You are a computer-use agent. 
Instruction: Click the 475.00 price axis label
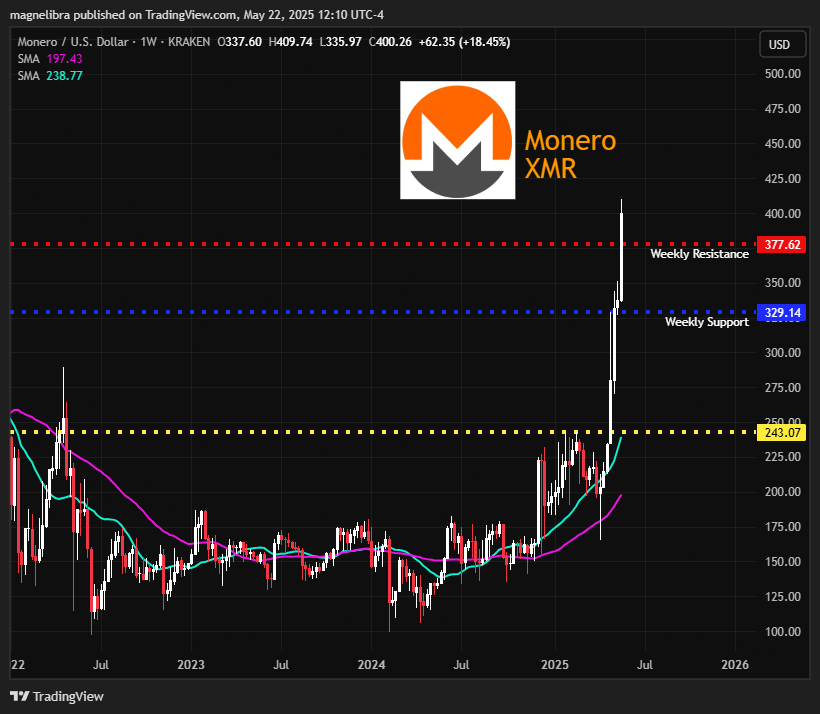pos(782,109)
